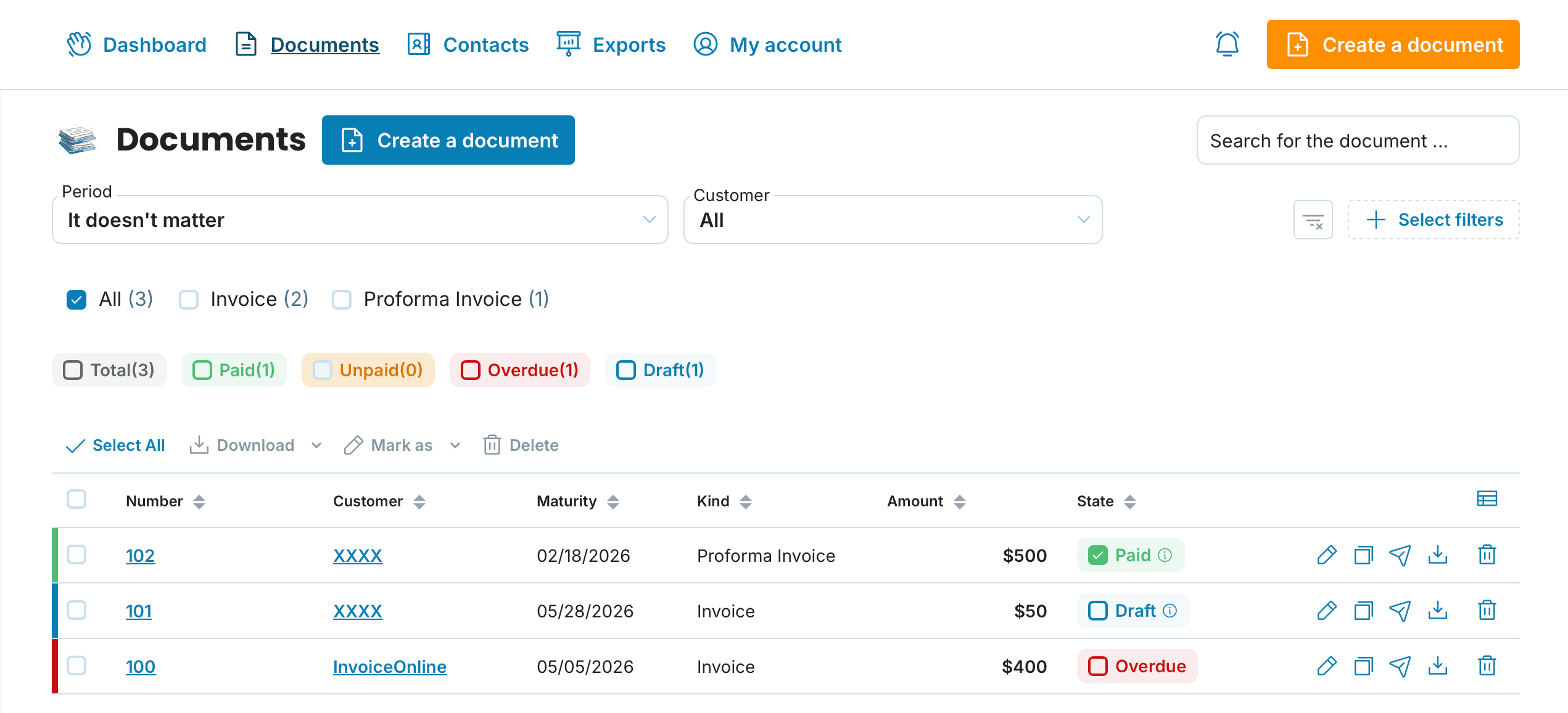Screen dimensions: 1568x713
Task: Click the Search for the document field
Action: pos(1358,141)
